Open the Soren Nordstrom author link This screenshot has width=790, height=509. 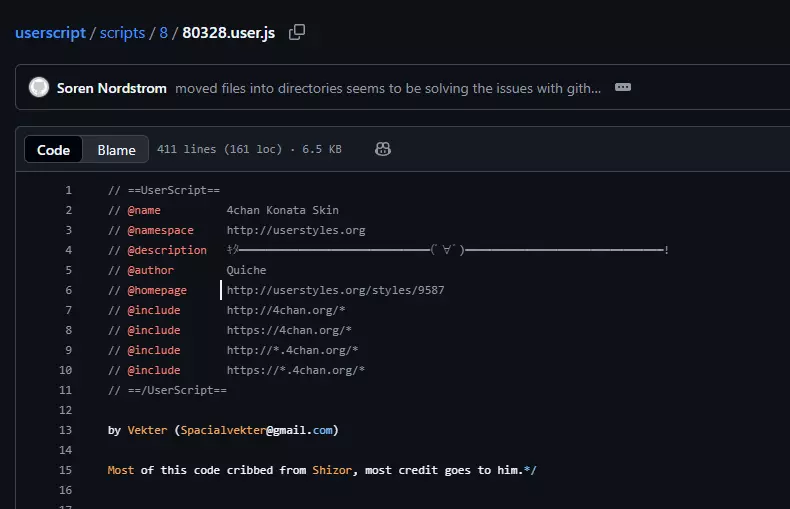point(111,88)
